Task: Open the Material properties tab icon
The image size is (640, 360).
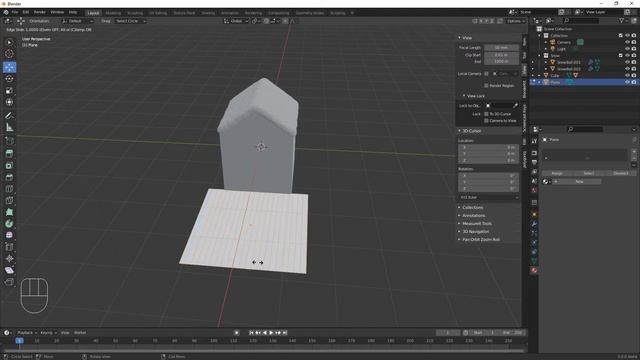Action: tap(534, 270)
